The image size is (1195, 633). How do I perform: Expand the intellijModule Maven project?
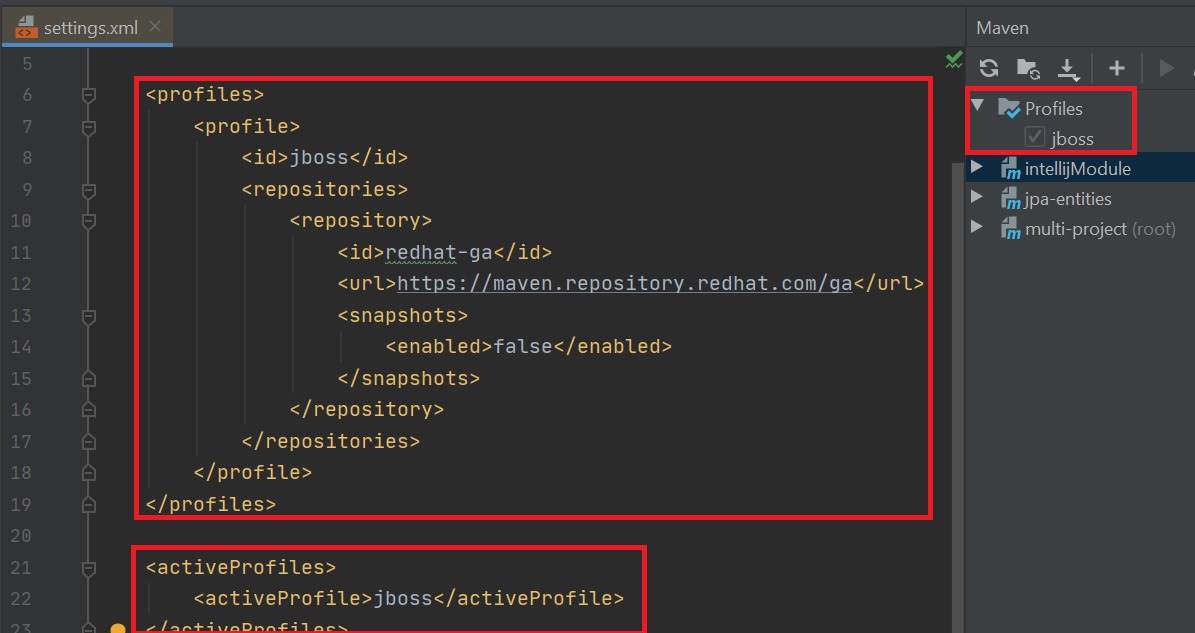pyautogui.click(x=977, y=168)
